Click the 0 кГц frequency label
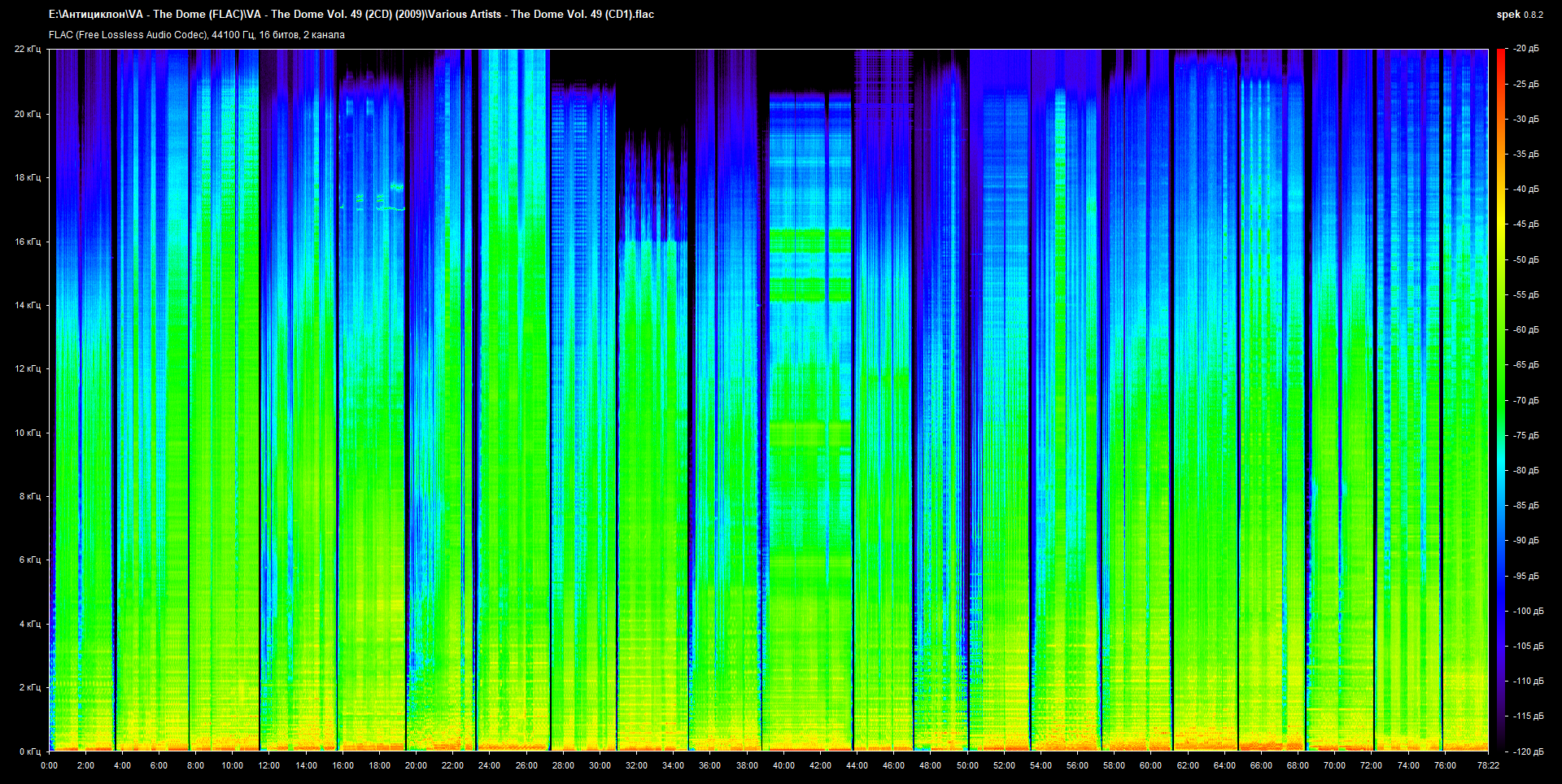Image resolution: width=1562 pixels, height=784 pixels. [x=28, y=751]
